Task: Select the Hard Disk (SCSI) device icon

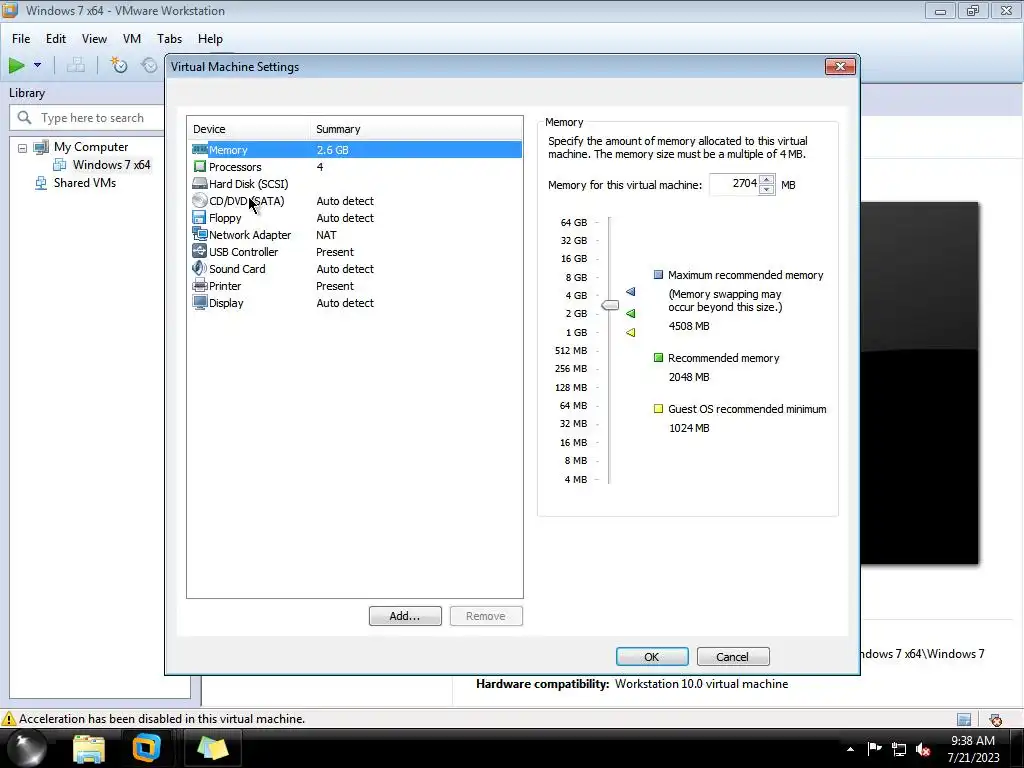Action: [200, 184]
